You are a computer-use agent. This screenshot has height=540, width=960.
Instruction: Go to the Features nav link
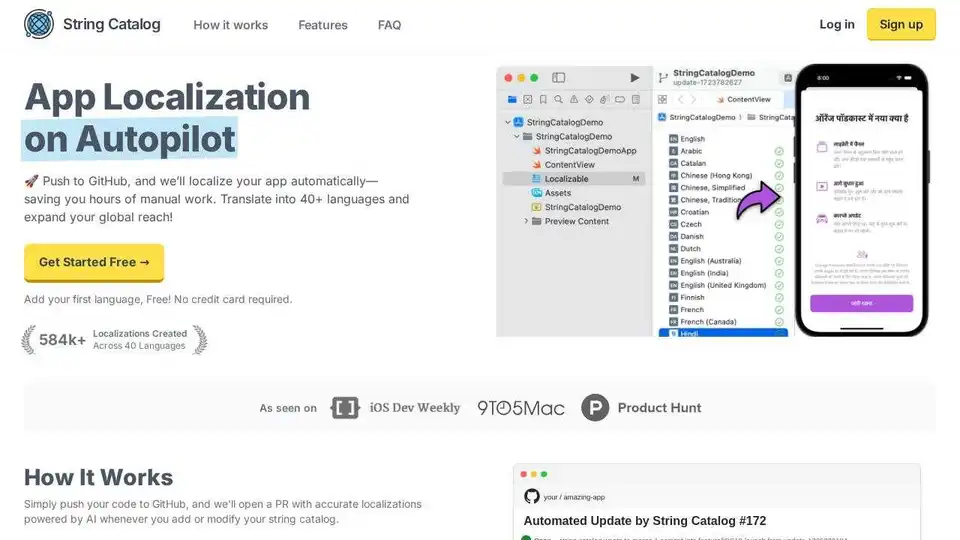point(323,25)
